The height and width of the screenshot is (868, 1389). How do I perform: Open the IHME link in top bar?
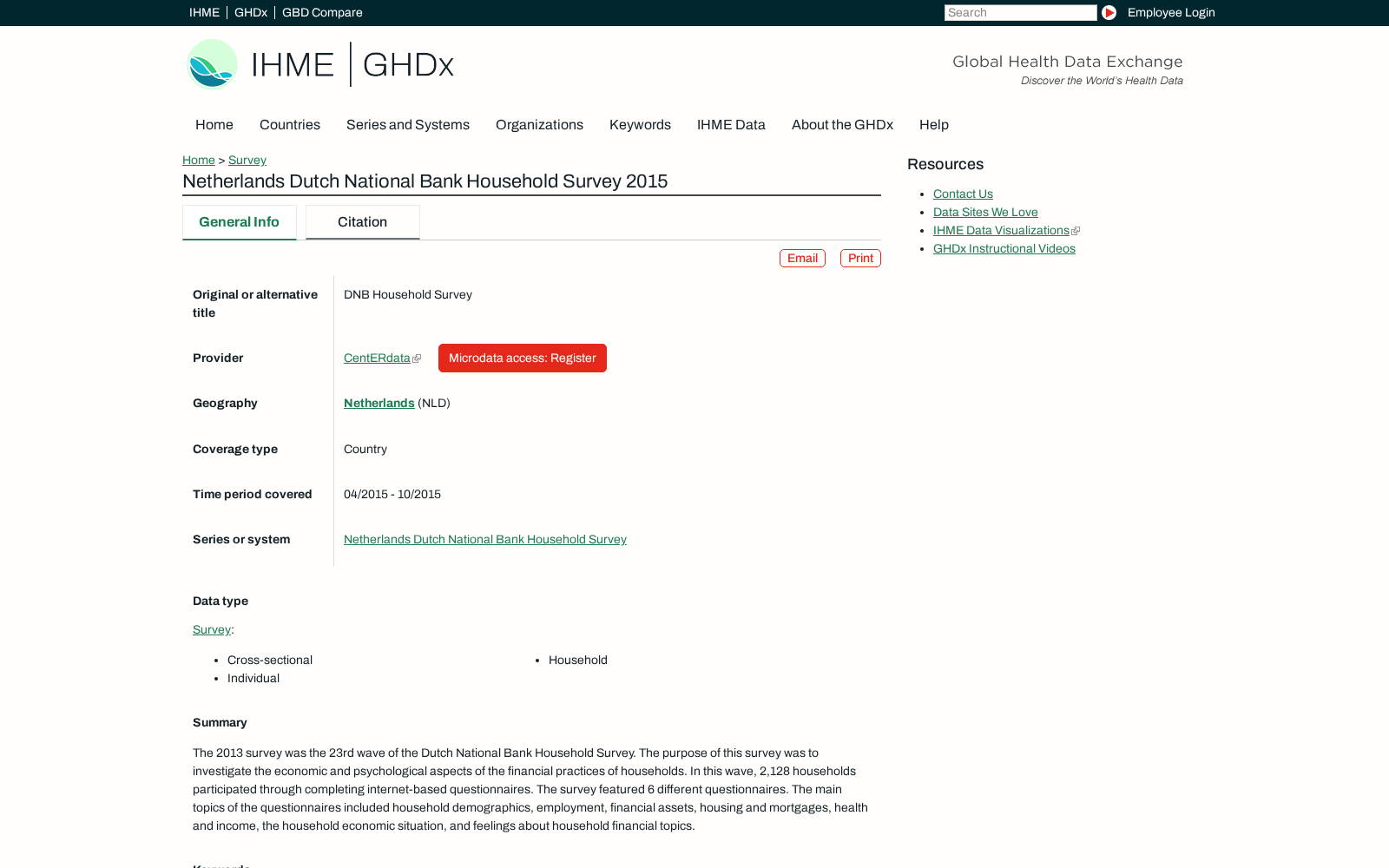coord(204,13)
